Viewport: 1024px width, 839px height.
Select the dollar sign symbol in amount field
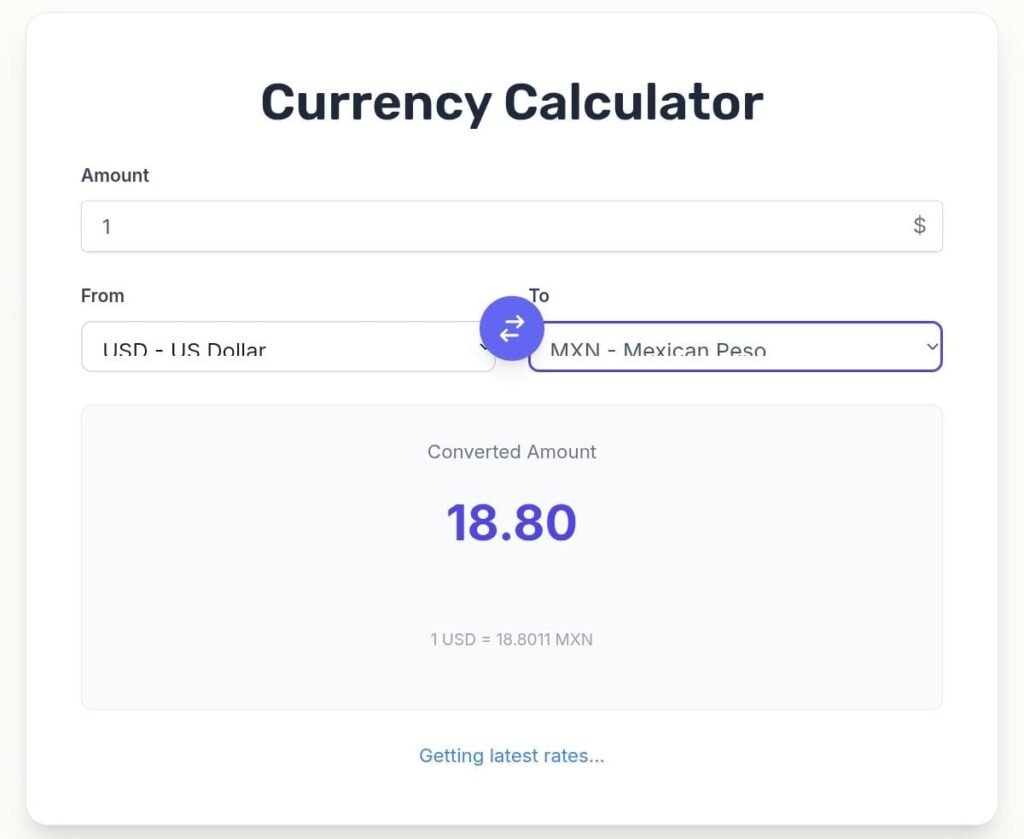click(x=919, y=226)
